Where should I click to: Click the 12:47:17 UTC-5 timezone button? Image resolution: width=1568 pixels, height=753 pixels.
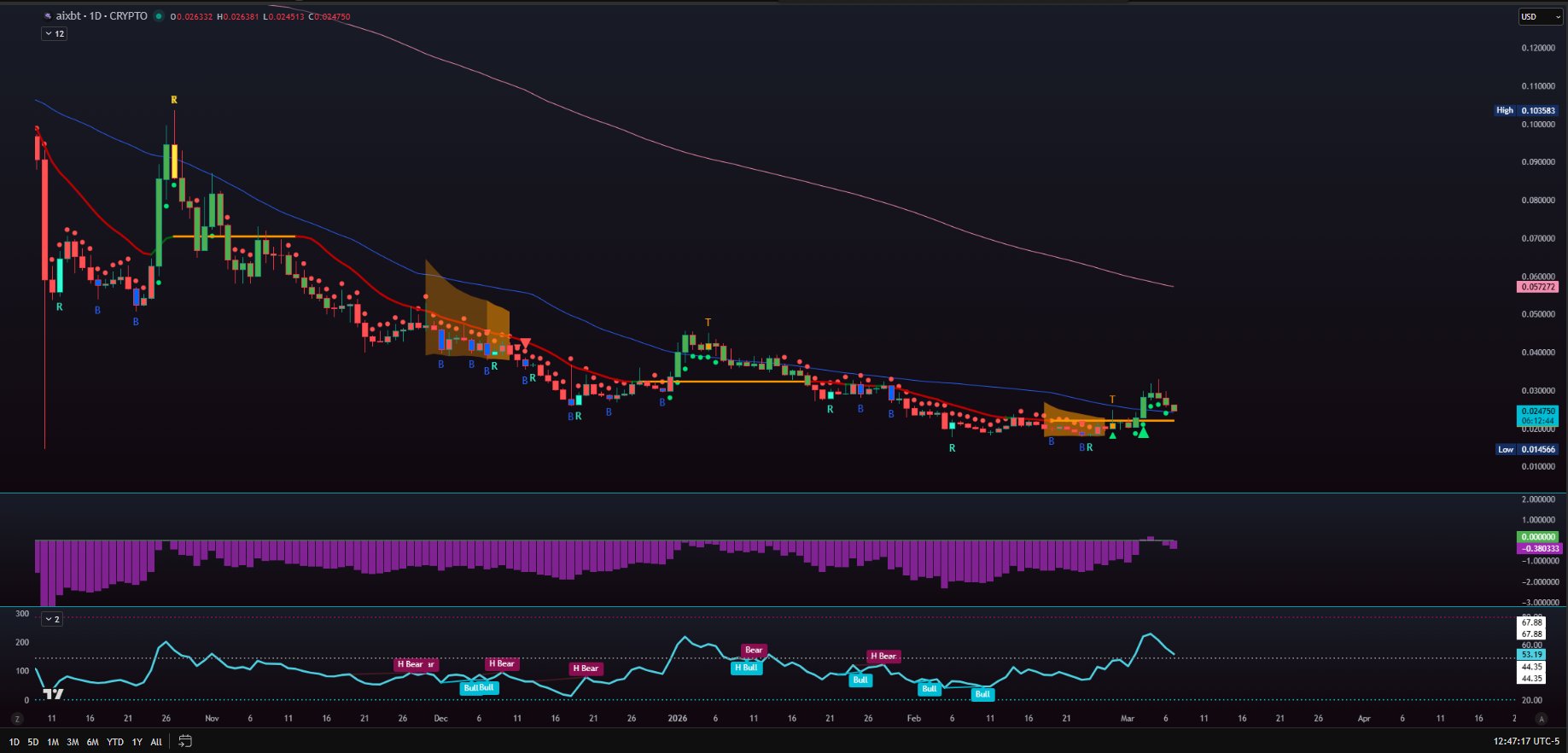(x=1525, y=741)
